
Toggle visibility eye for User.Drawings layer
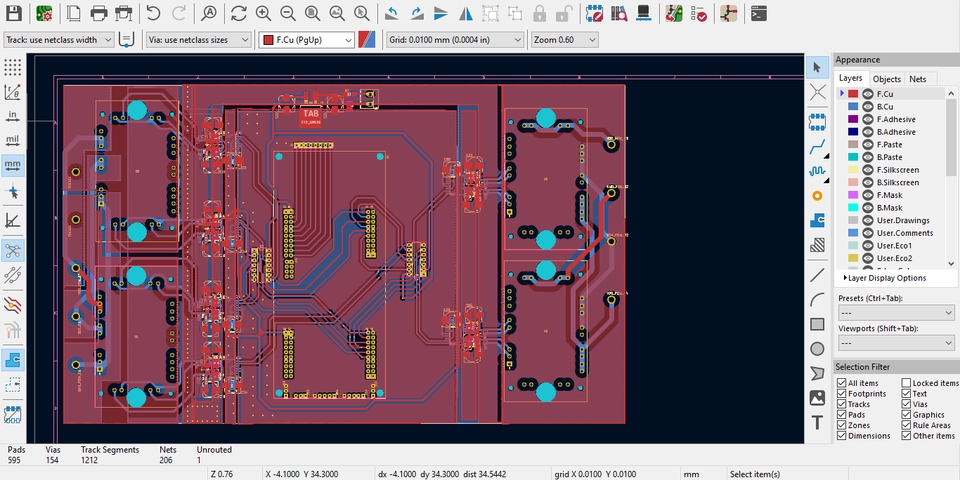click(x=868, y=220)
